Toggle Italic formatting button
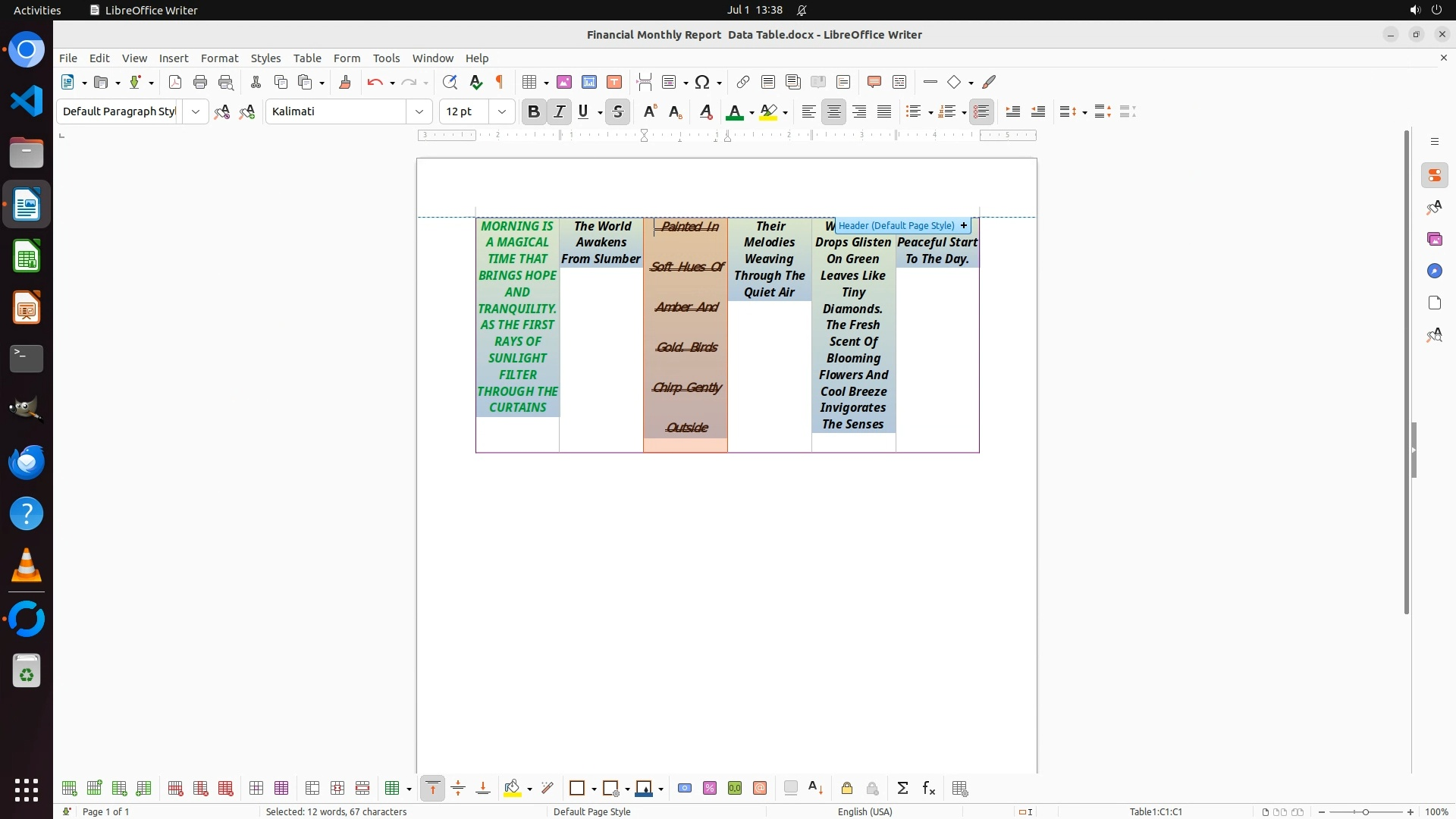 point(559,111)
